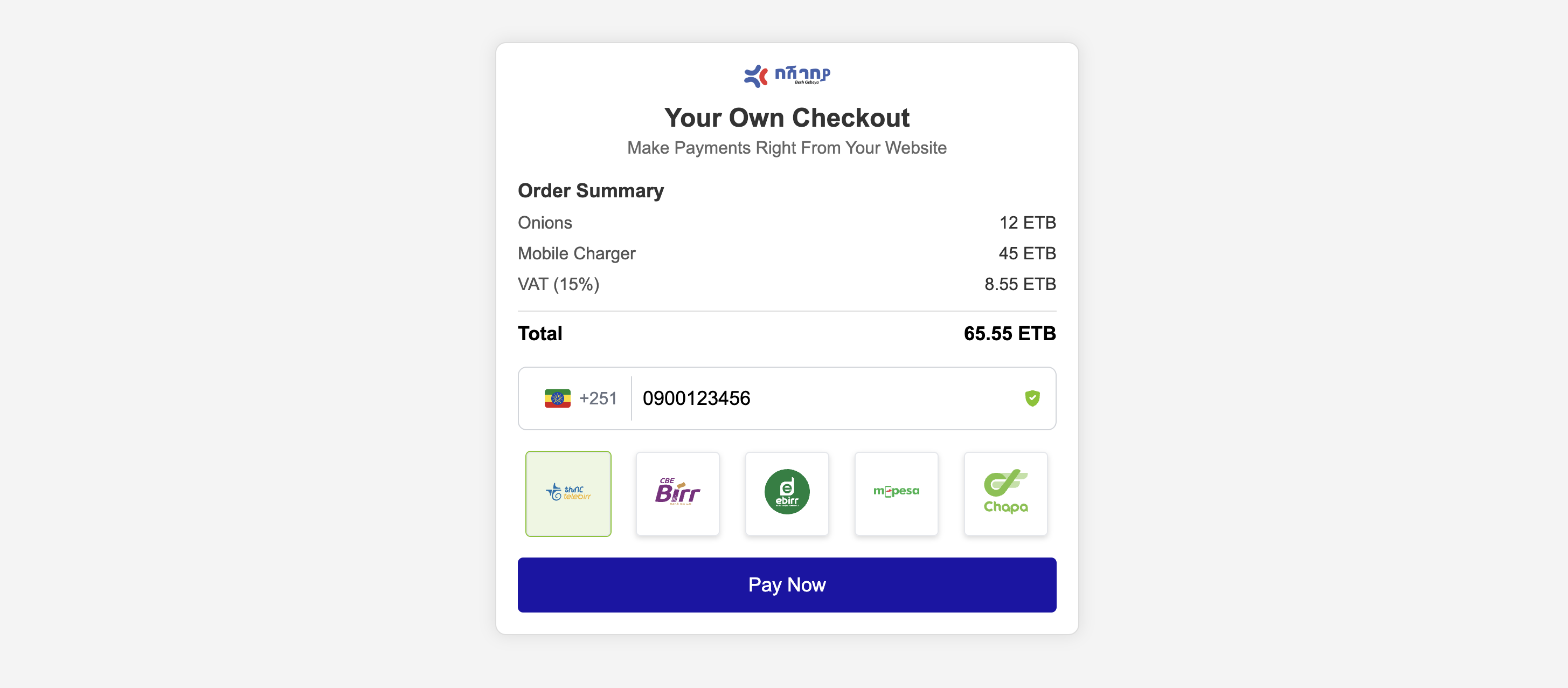Select the telebirr payment option
This screenshot has height=688, width=1568.
(x=568, y=493)
